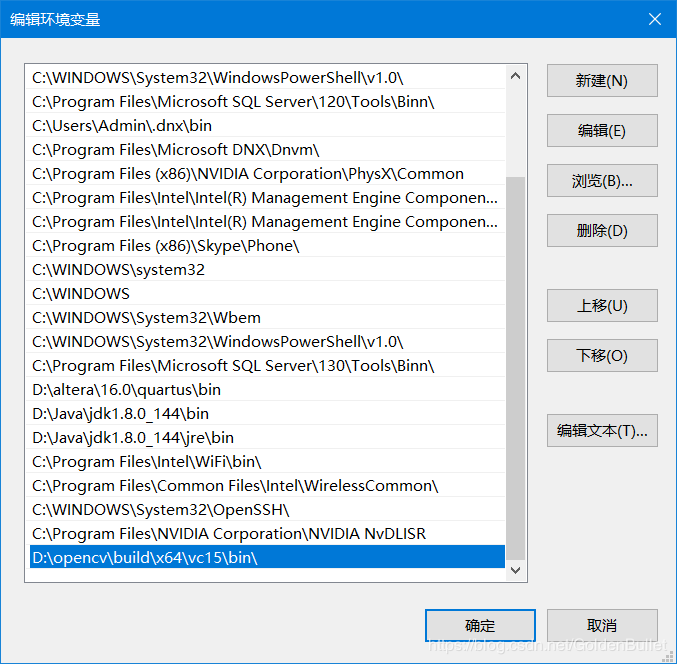Confirm changes with 确定
Viewport: 677px width, 664px height.
(480, 625)
